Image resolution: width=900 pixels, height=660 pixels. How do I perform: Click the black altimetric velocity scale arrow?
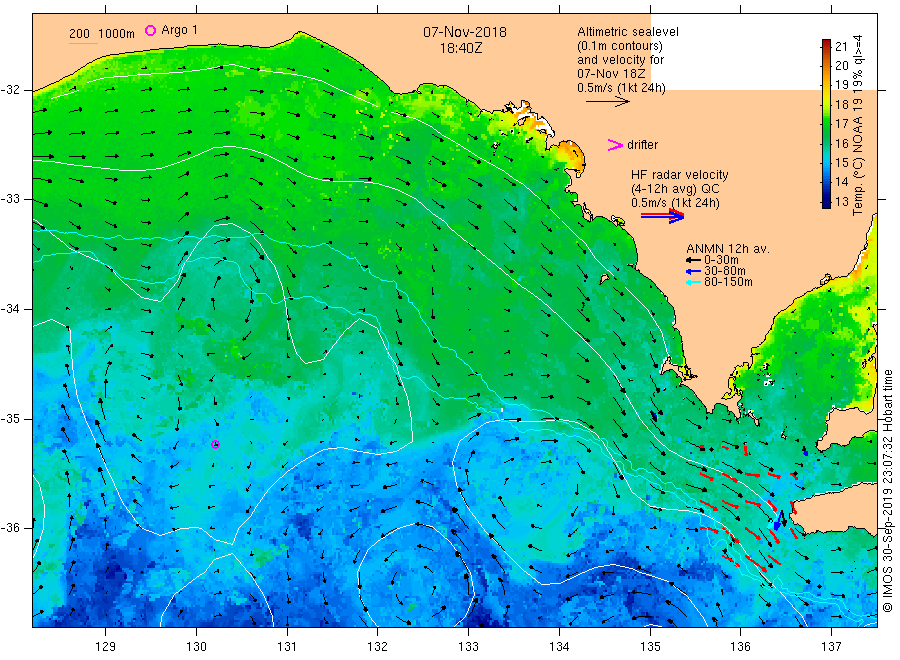608,102
